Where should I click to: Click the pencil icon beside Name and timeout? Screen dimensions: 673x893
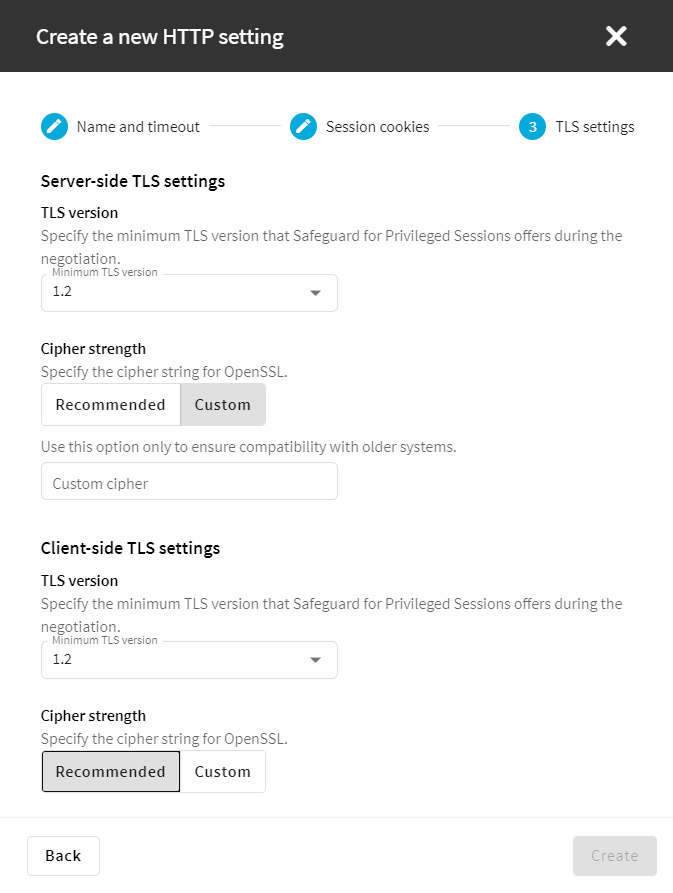point(54,127)
